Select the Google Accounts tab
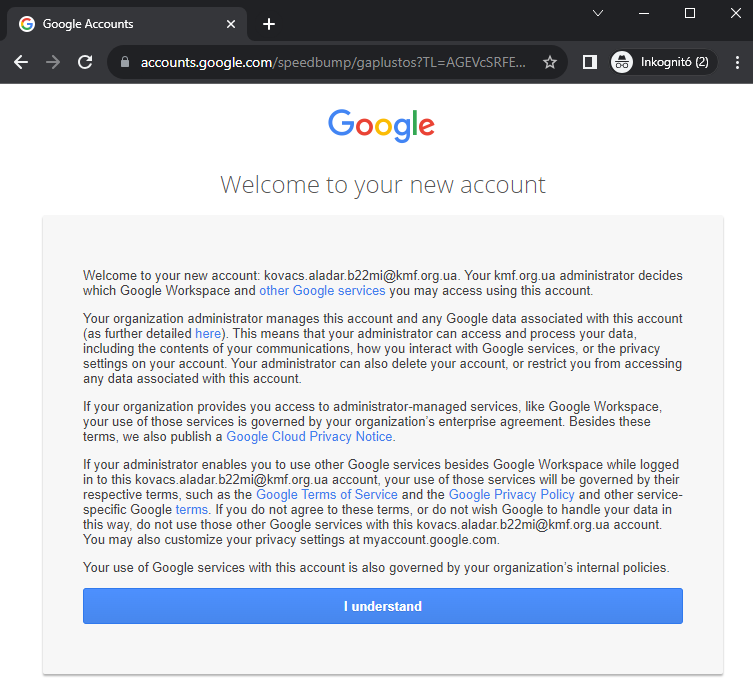 [110, 24]
